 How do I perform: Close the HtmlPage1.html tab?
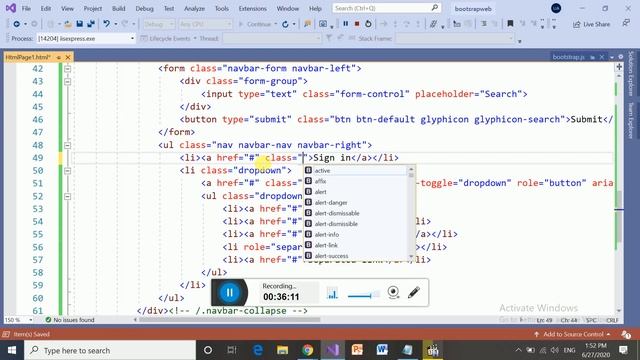[x=68, y=57]
